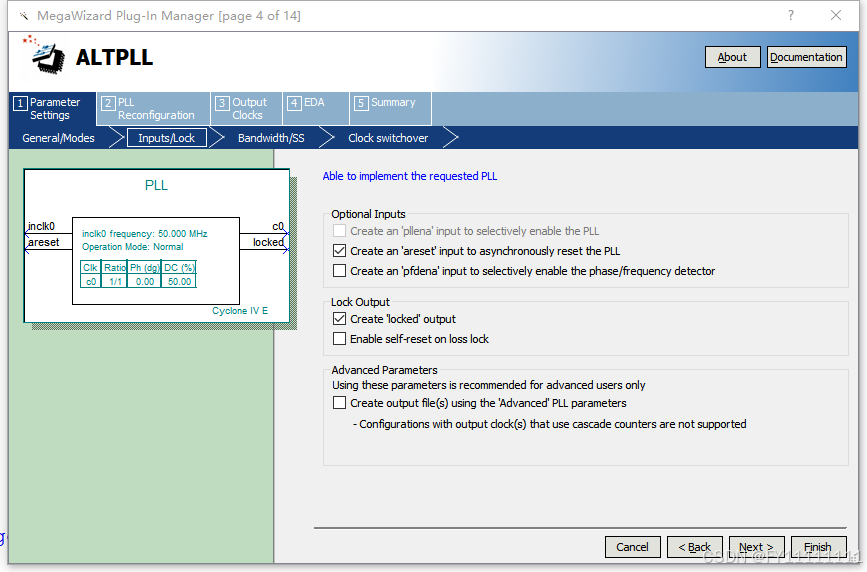Click the inclk0 port label in PLL diagram
The width and height of the screenshot is (867, 572).
pyautogui.click(x=41, y=226)
